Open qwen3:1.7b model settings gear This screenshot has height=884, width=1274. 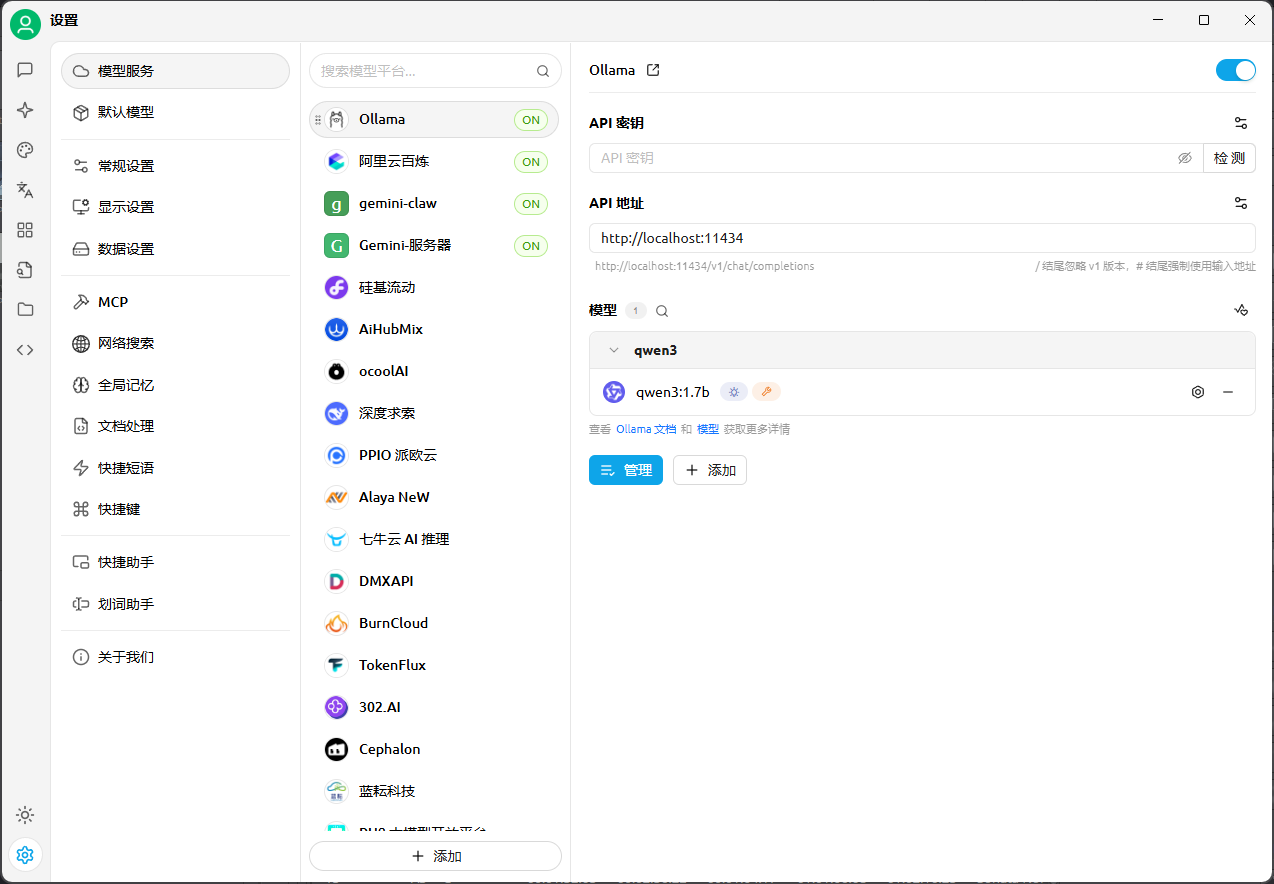point(1198,392)
